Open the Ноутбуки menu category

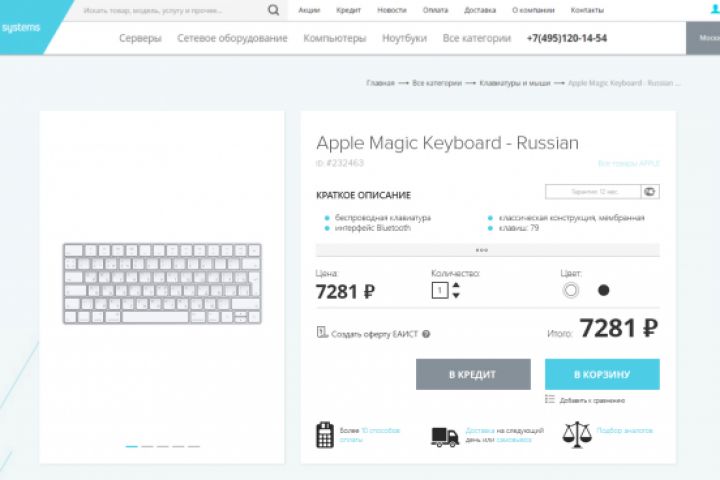[x=404, y=38]
